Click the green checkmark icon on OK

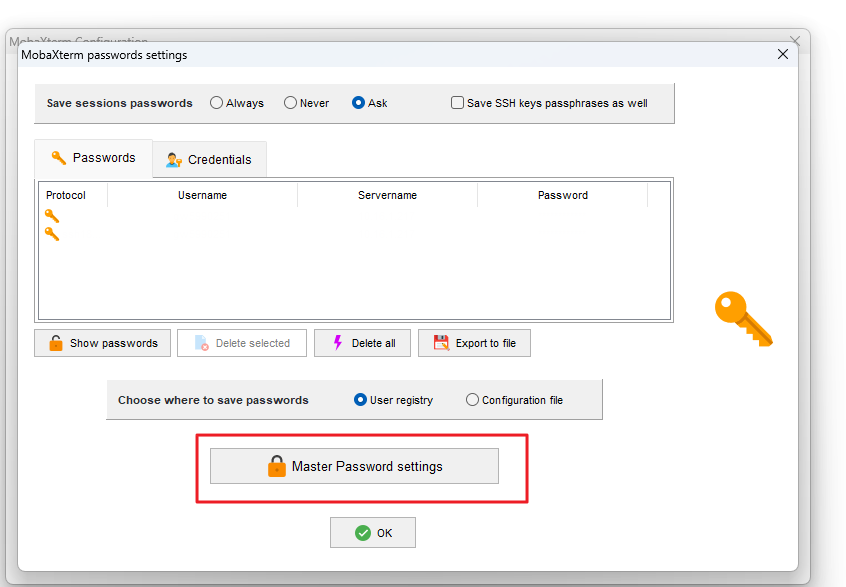(x=363, y=533)
